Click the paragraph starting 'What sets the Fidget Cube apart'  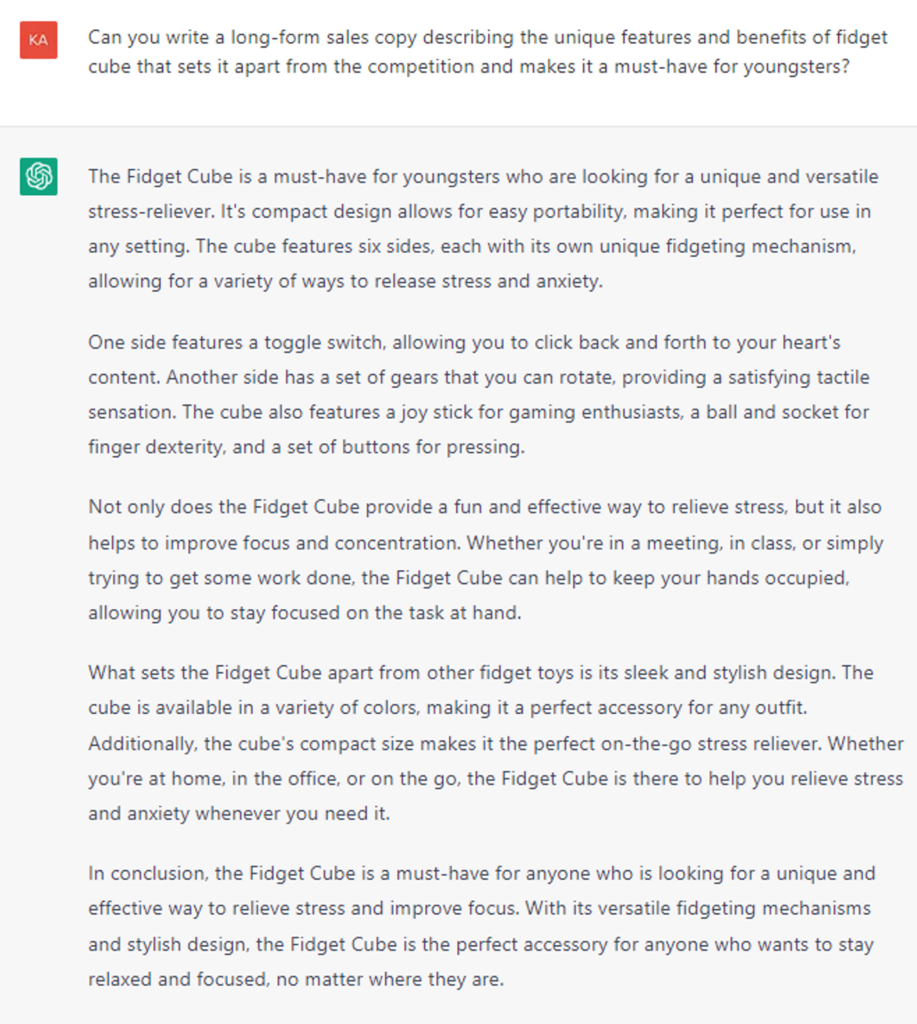click(496, 743)
